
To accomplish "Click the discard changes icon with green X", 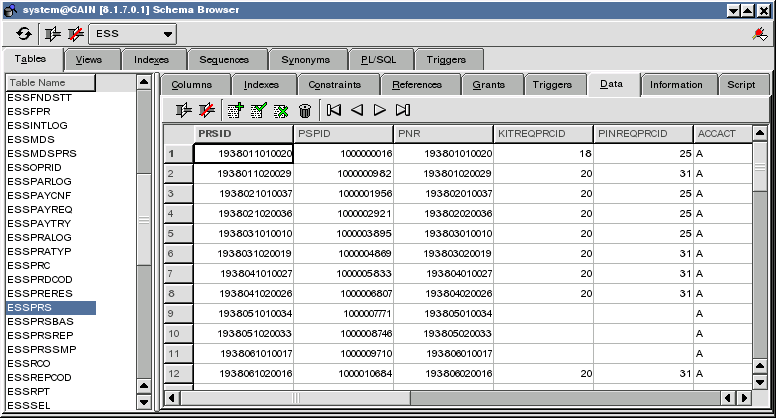I will point(280,110).
